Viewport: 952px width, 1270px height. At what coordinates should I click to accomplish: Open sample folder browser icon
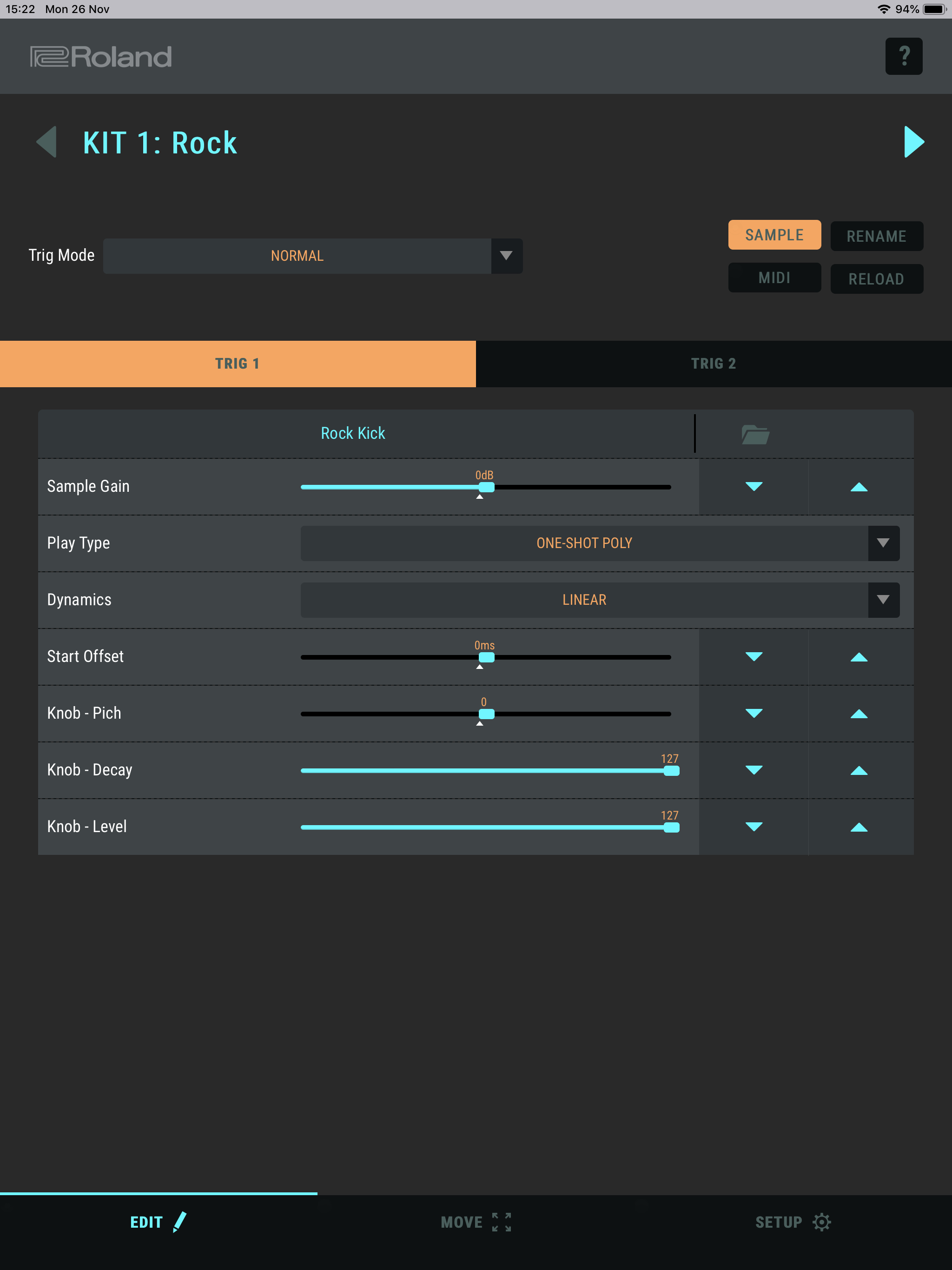coord(754,434)
